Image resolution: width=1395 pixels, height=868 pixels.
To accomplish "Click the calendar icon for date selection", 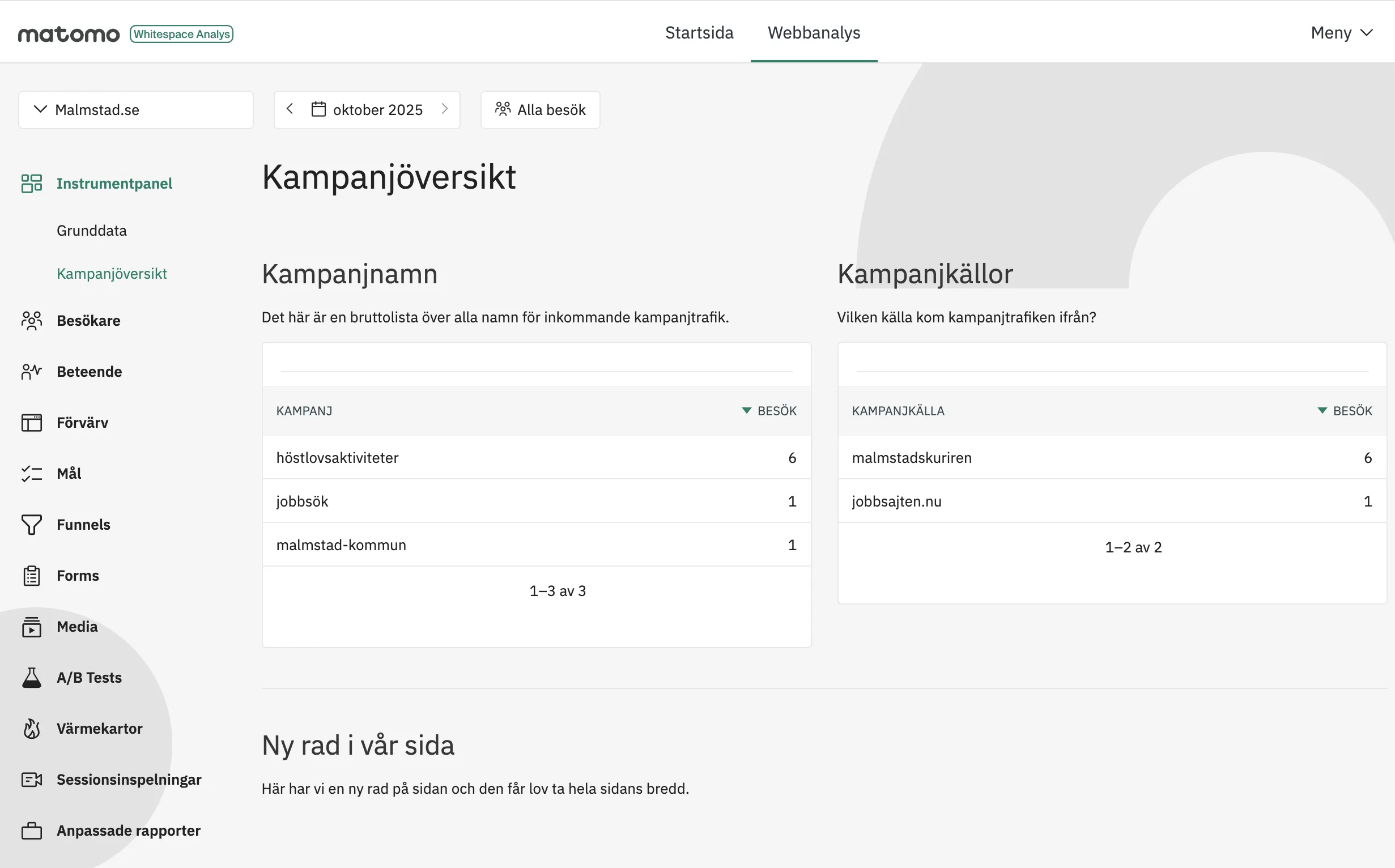I will tap(318, 109).
